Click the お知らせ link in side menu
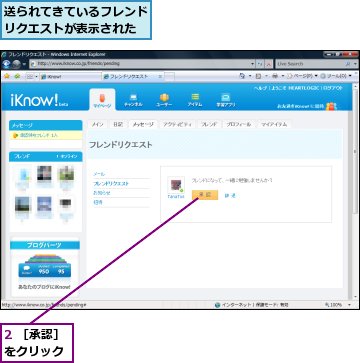This screenshot has width=360, height=363. tap(102, 193)
